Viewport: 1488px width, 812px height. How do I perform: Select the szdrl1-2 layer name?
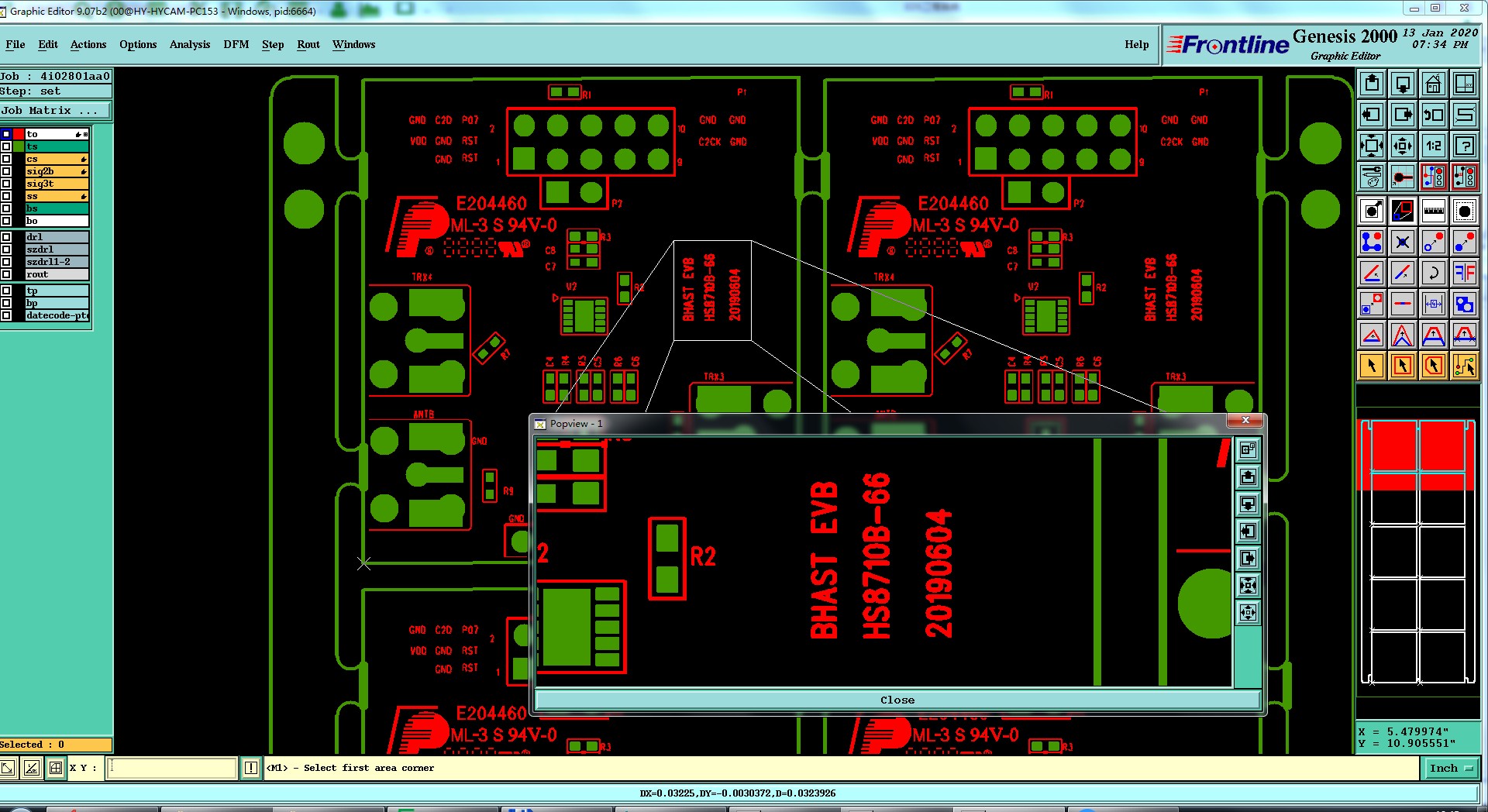pyautogui.click(x=57, y=262)
